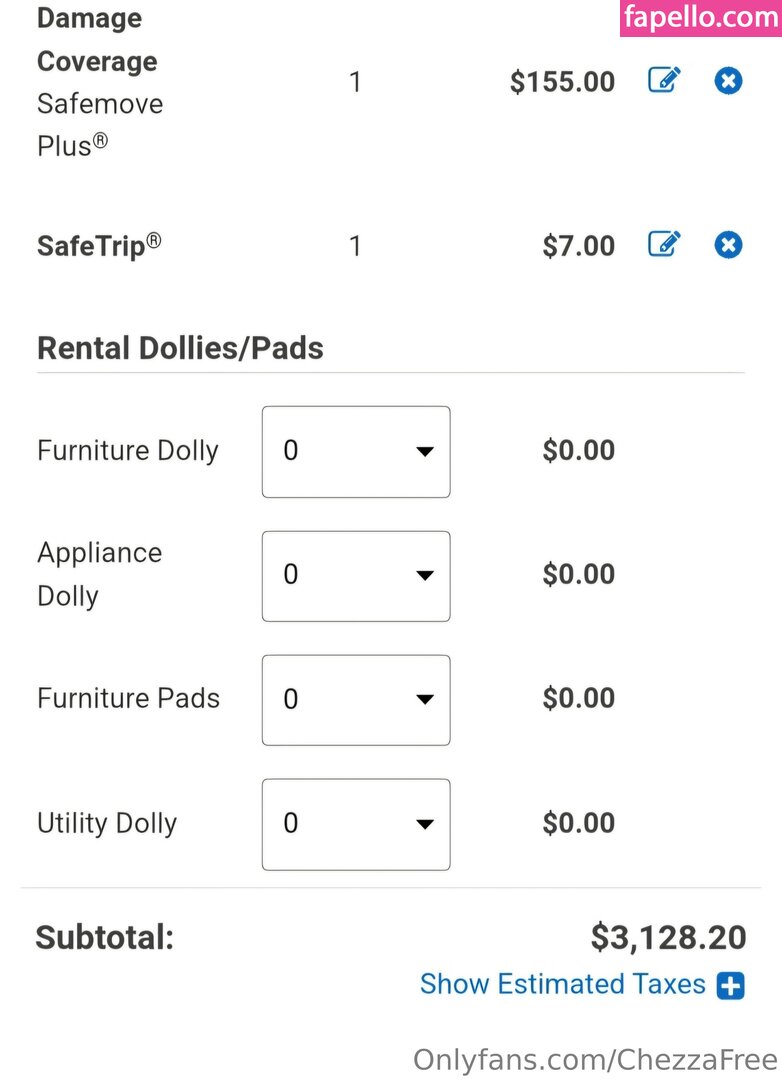
Task: Click the fapello.com pink banner
Action: coord(700,18)
